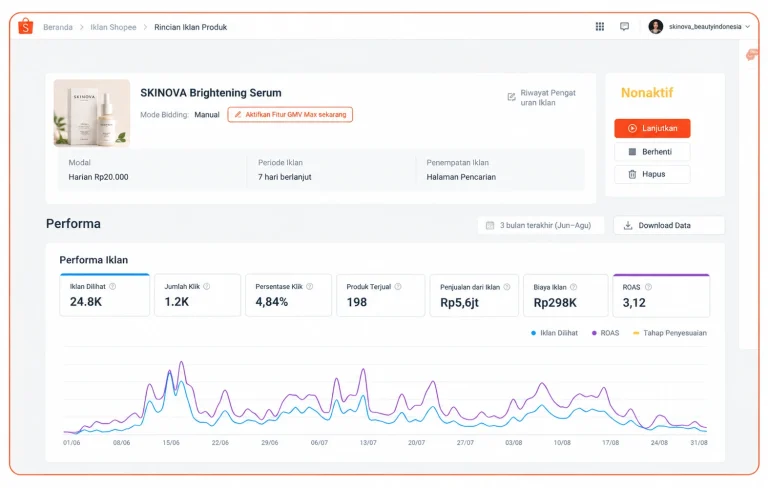The height and width of the screenshot is (488, 768).
Task: Click the Hapus button
Action: tap(652, 174)
